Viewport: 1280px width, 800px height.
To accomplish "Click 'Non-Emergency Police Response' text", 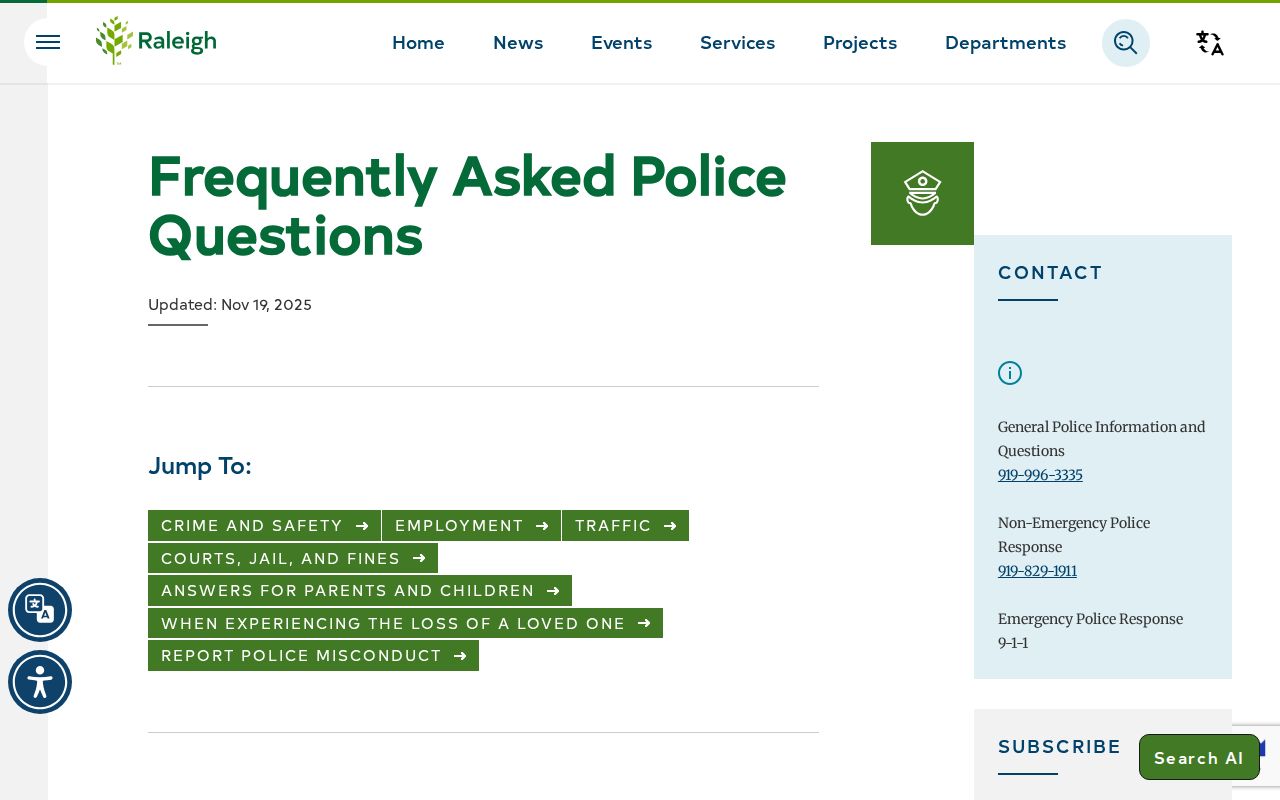I will point(1074,535).
